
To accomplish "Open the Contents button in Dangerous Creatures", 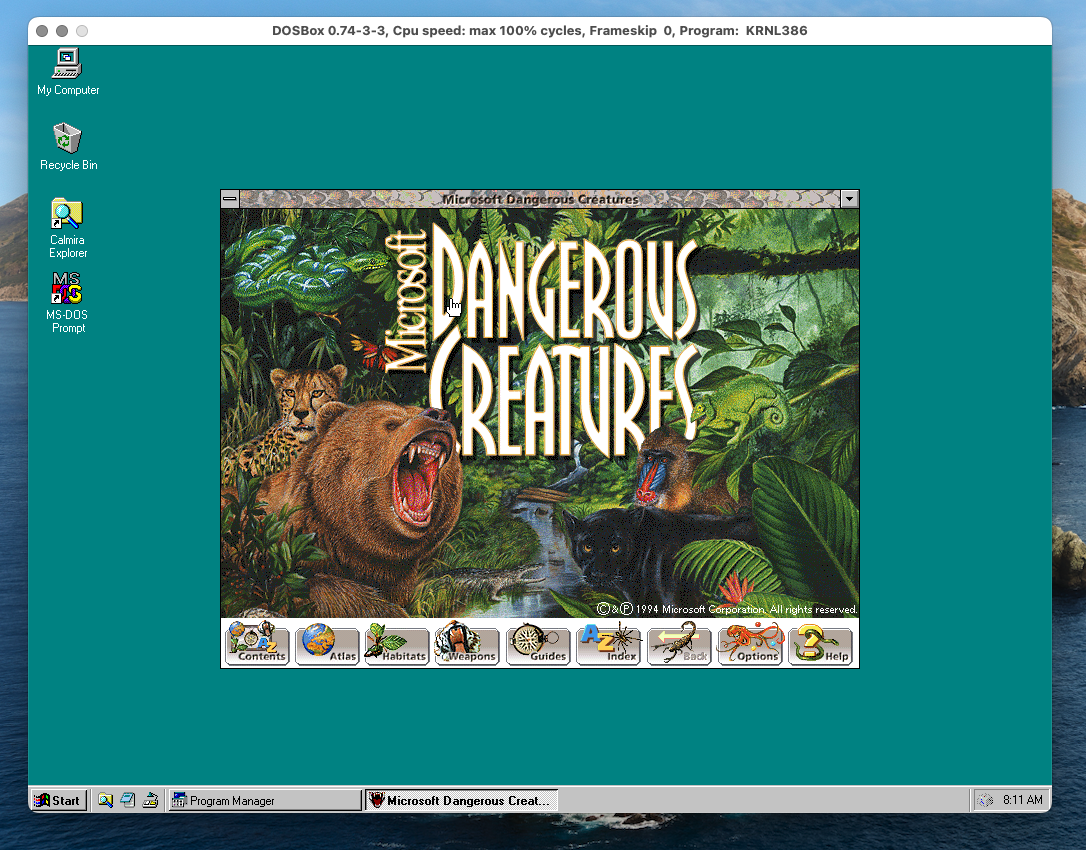I will pos(257,644).
